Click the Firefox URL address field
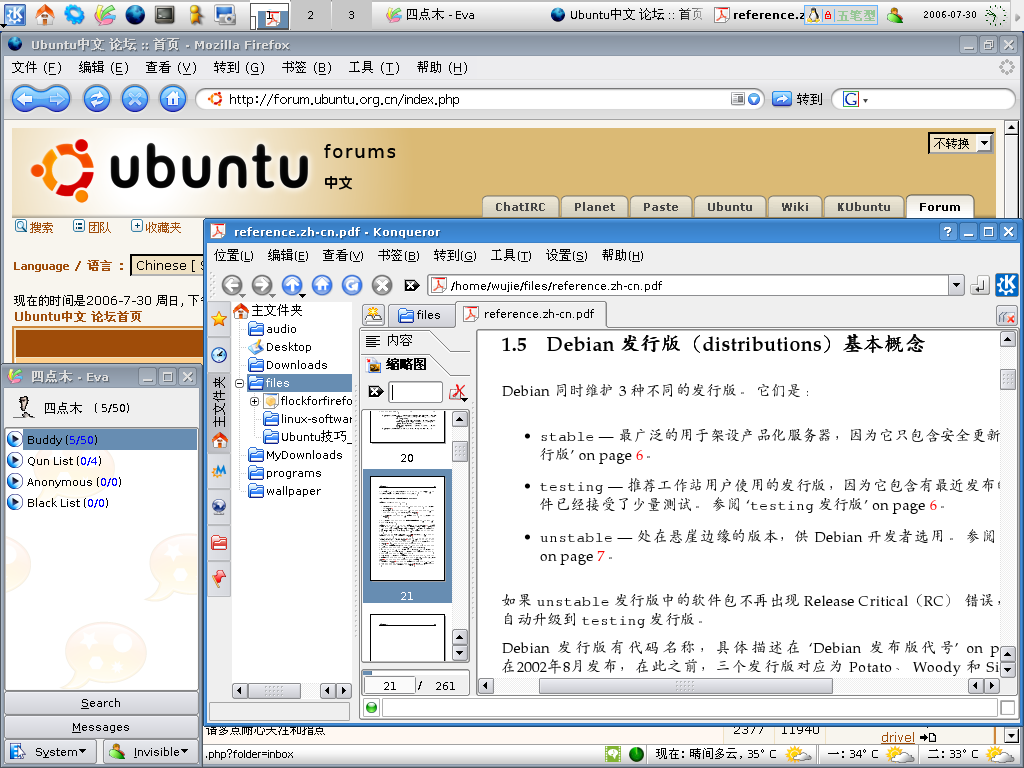This screenshot has height=768, width=1024. click(x=477, y=99)
